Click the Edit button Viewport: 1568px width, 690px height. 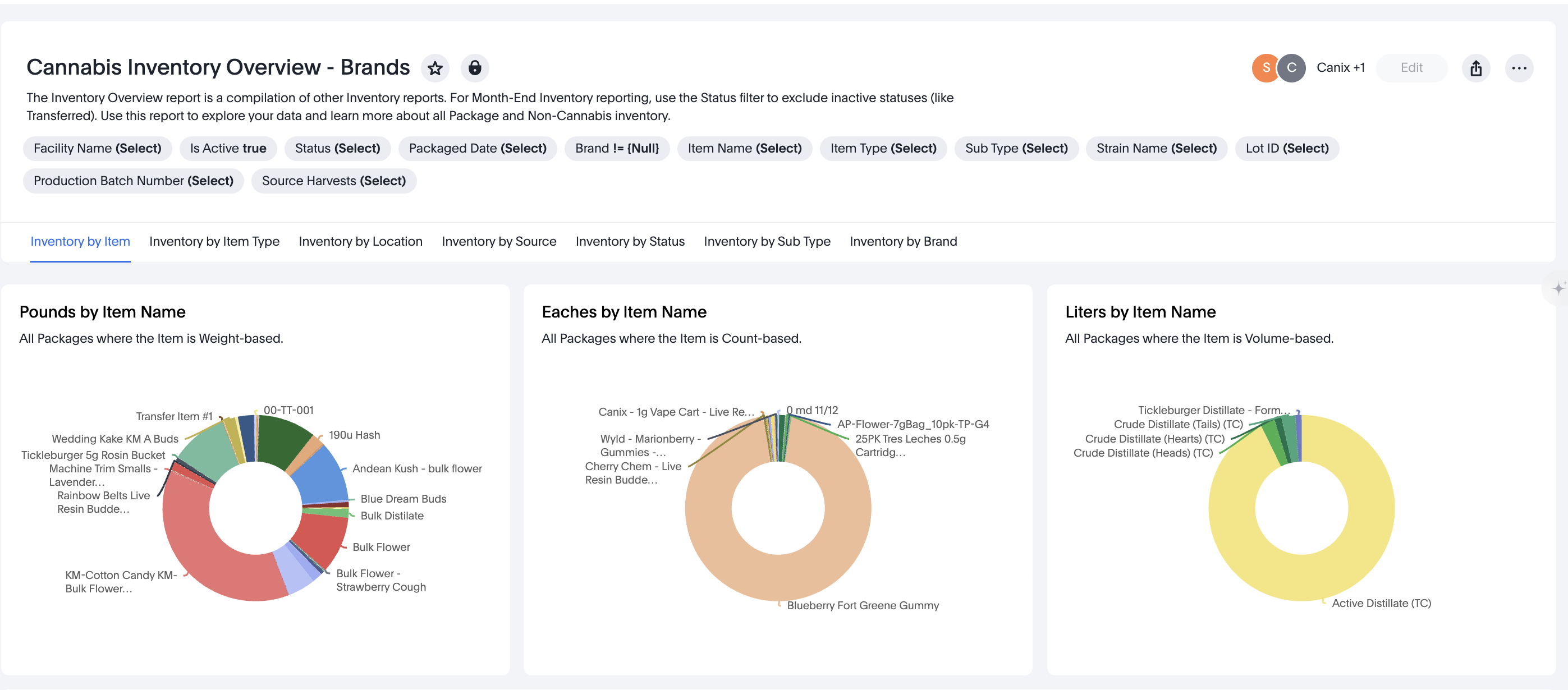point(1411,67)
